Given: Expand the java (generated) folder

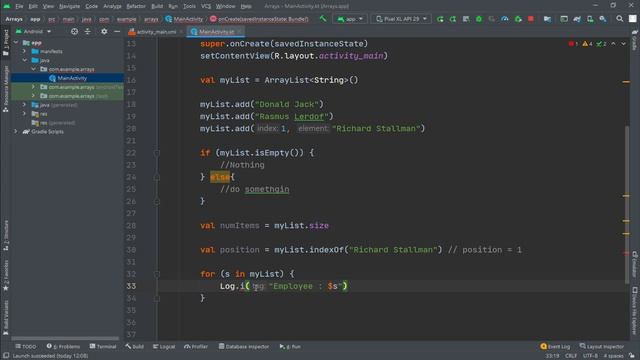Looking at the screenshot, I should pyautogui.click(x=24, y=105).
